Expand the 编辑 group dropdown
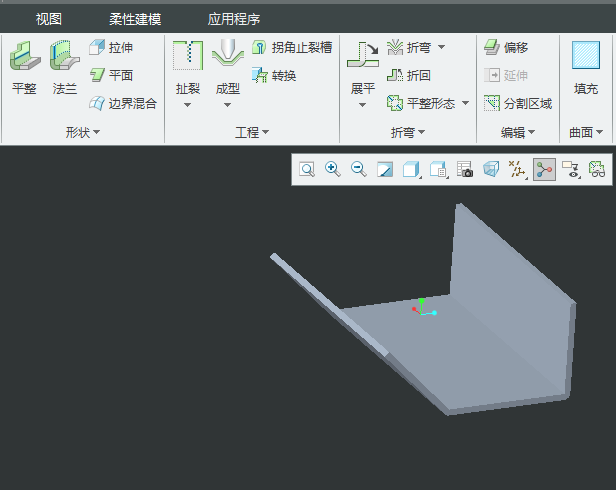This screenshot has width=616, height=490. (518, 132)
